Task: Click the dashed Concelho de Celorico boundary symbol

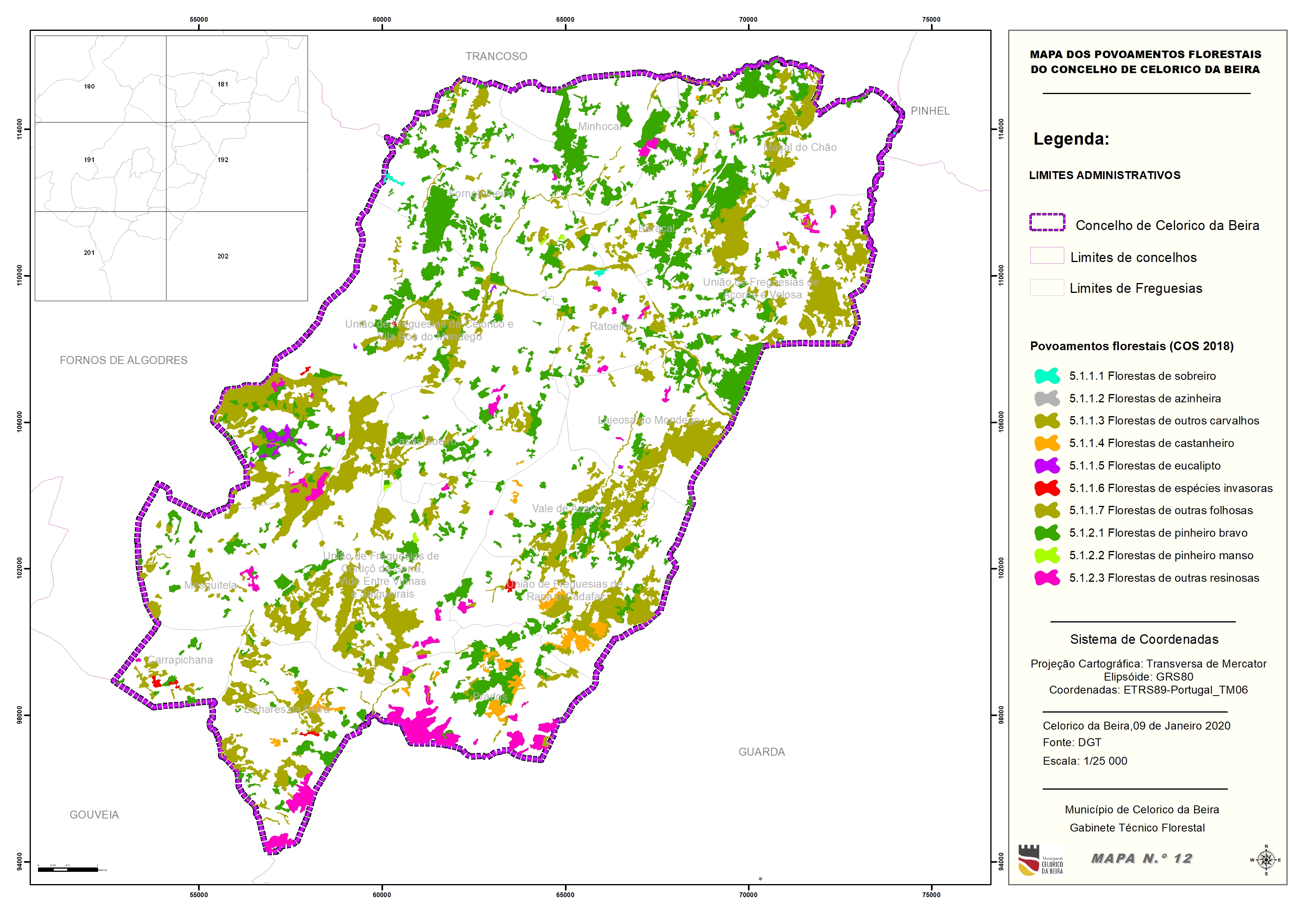Action: tap(1047, 222)
